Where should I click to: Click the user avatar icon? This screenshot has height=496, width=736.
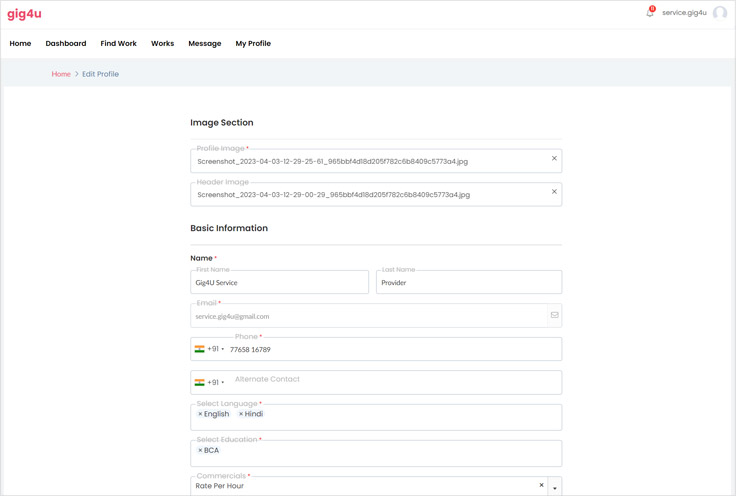[x=720, y=13]
